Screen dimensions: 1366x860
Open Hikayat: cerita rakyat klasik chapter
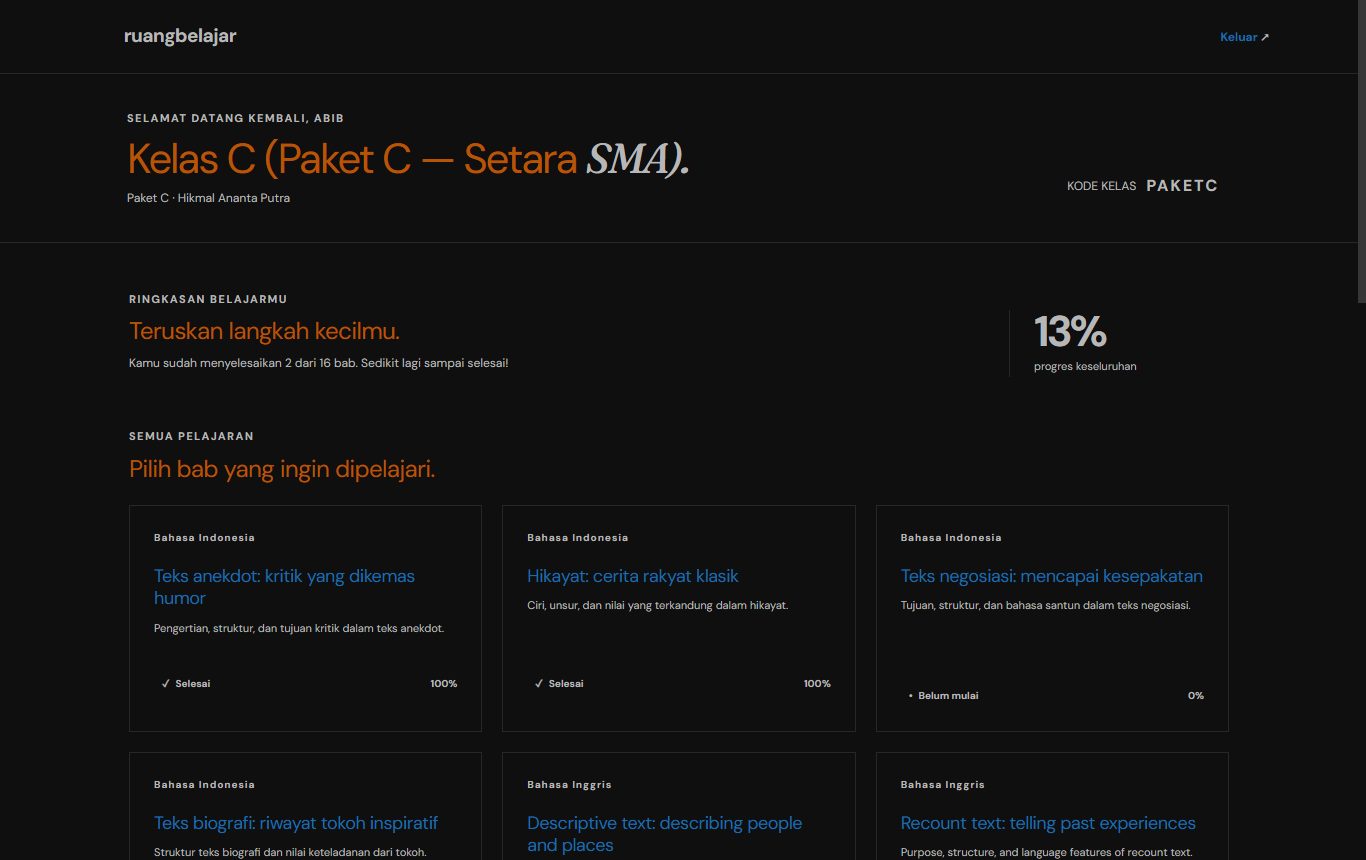pos(633,576)
